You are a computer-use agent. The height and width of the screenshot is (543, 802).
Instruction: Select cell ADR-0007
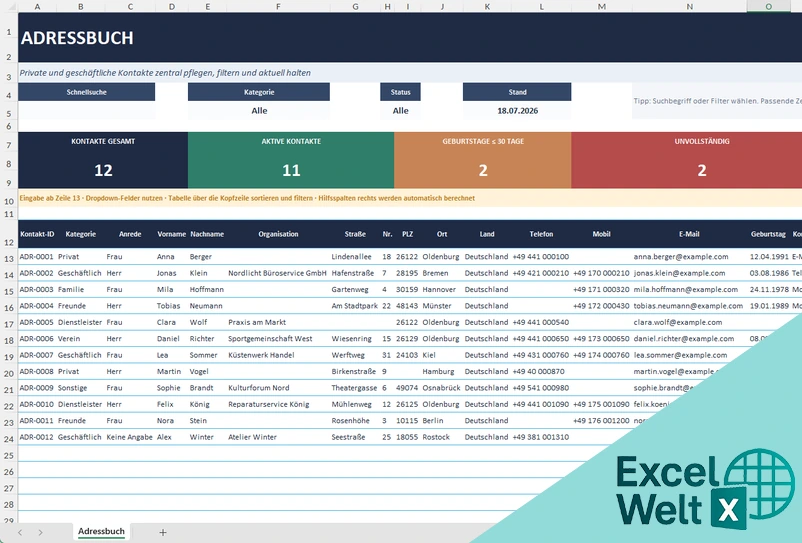pyautogui.click(x=37, y=355)
